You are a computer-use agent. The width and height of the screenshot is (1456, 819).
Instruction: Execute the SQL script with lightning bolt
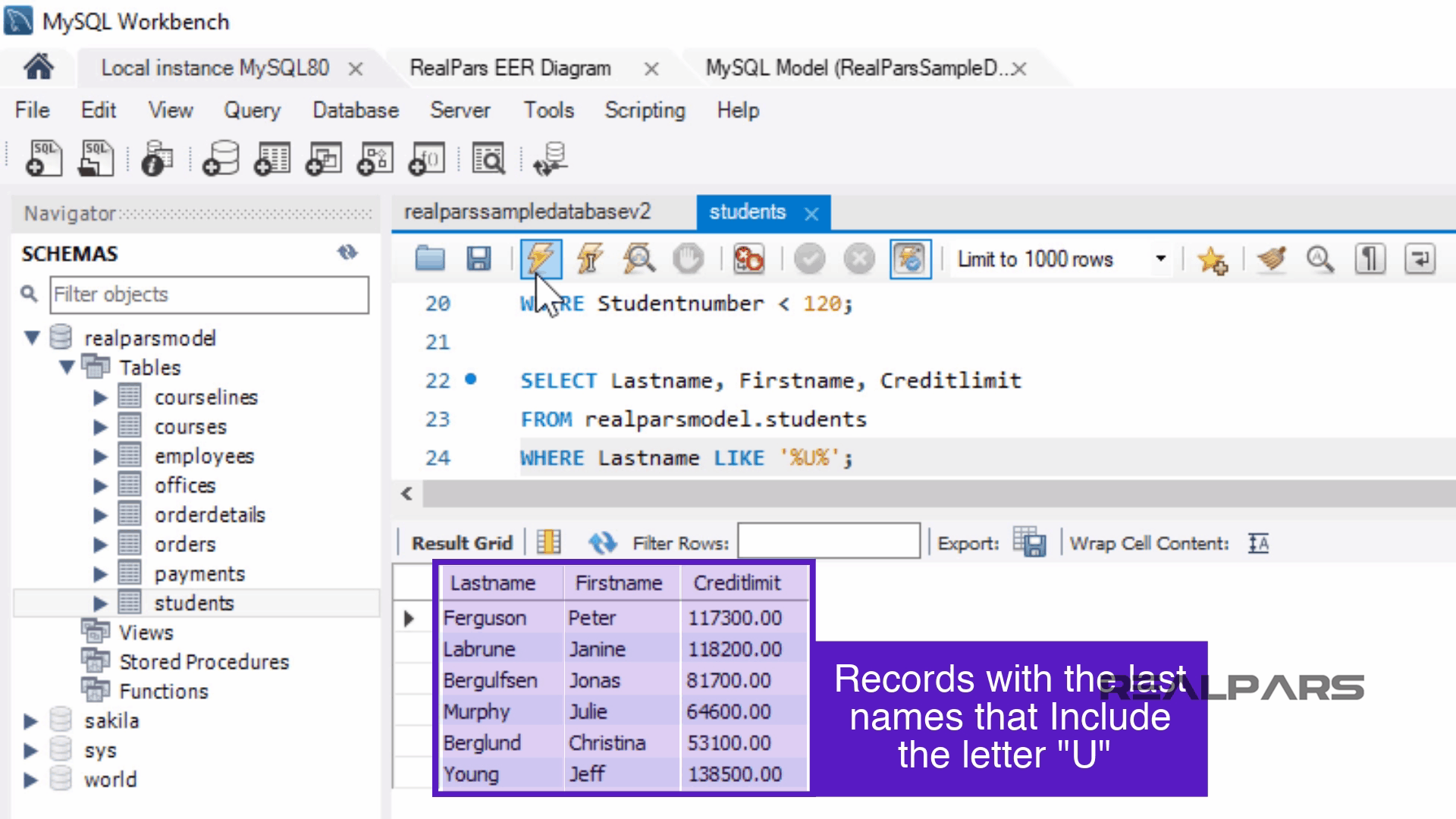pyautogui.click(x=541, y=259)
